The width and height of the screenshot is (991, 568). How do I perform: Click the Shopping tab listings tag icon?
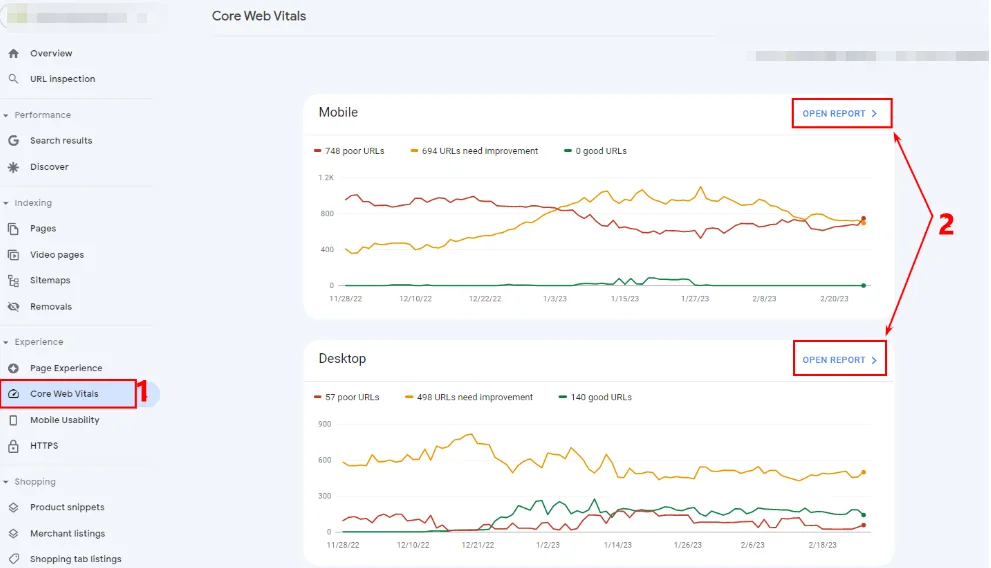(x=13, y=559)
